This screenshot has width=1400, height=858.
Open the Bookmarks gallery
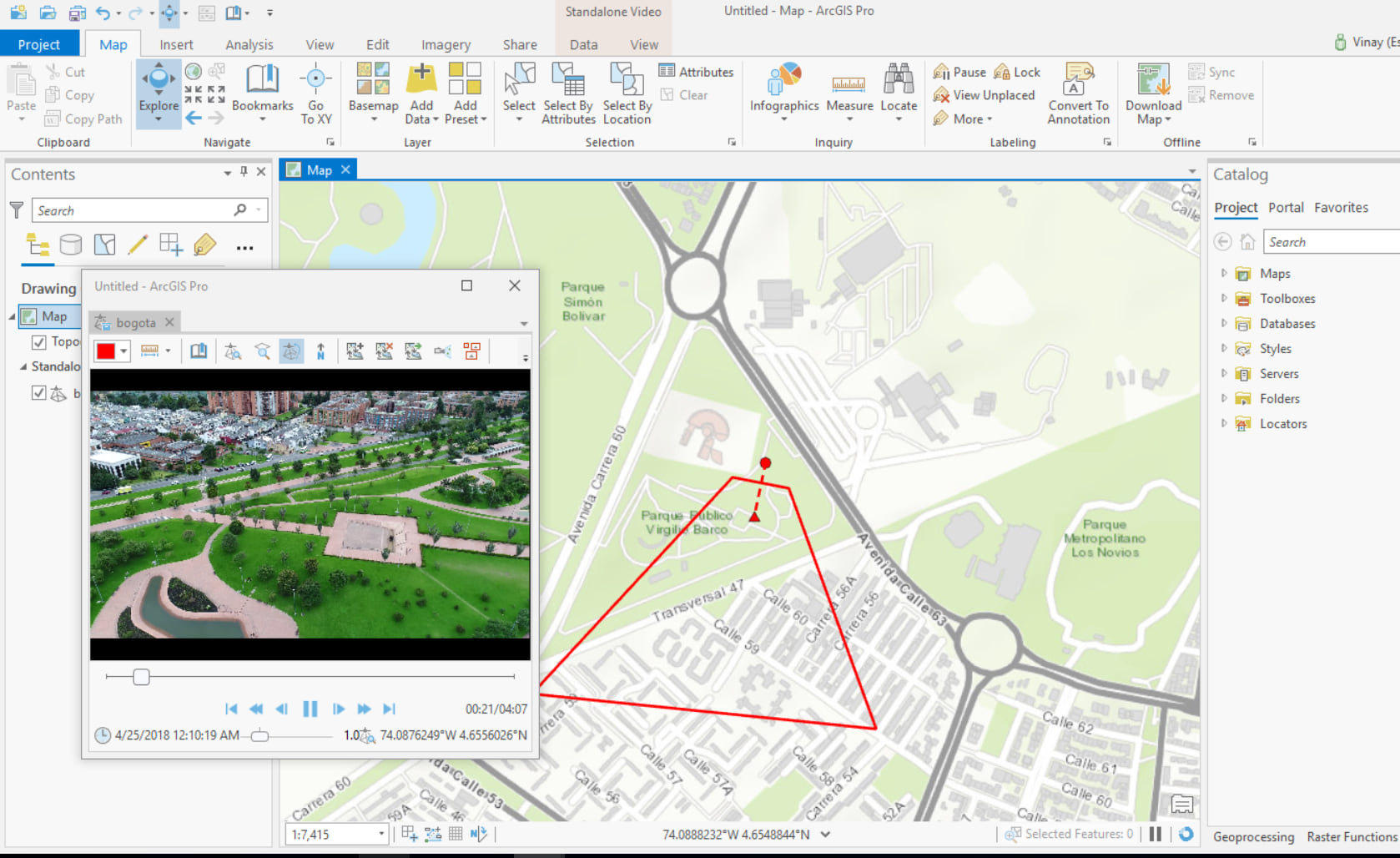262,92
